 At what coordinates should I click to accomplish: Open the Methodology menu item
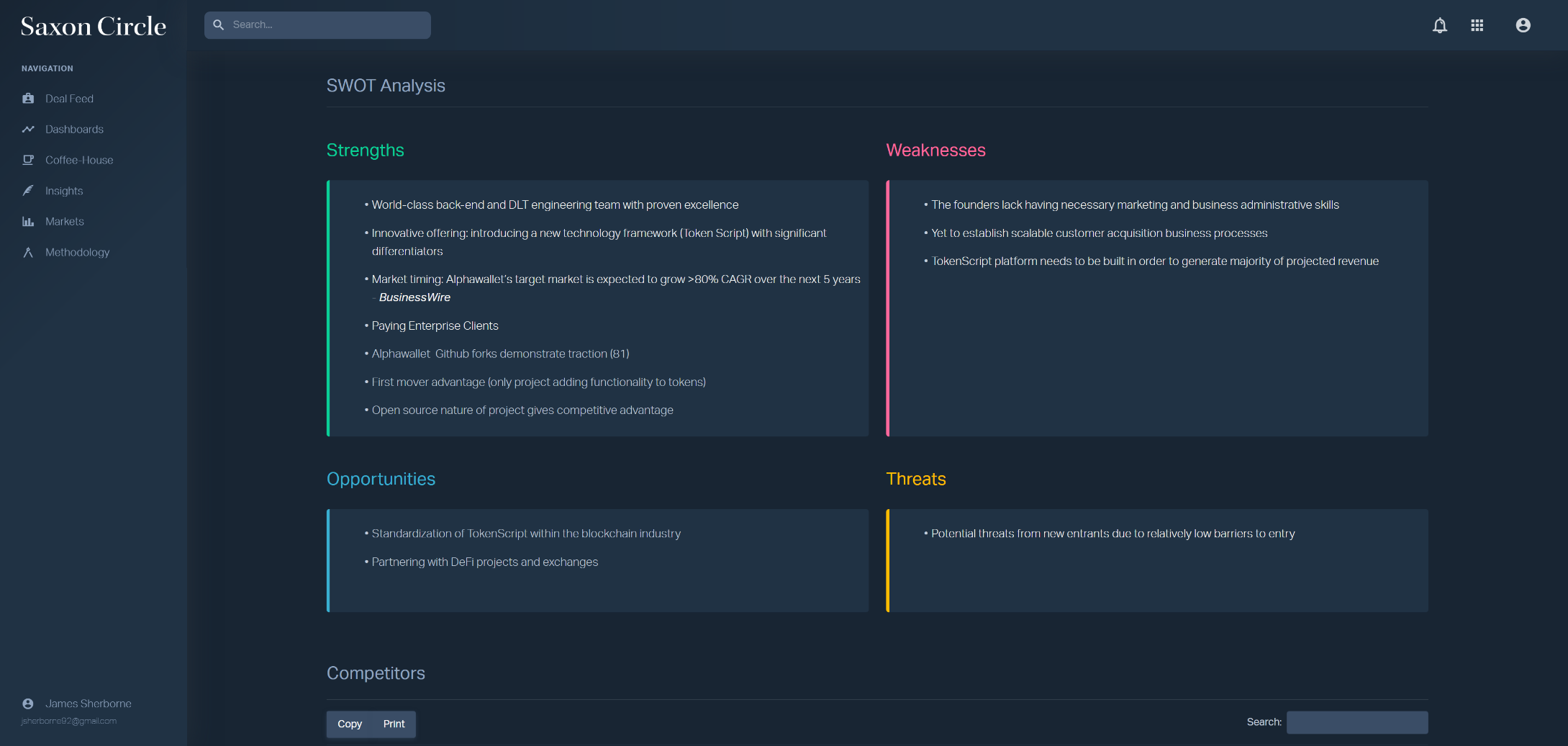click(77, 253)
